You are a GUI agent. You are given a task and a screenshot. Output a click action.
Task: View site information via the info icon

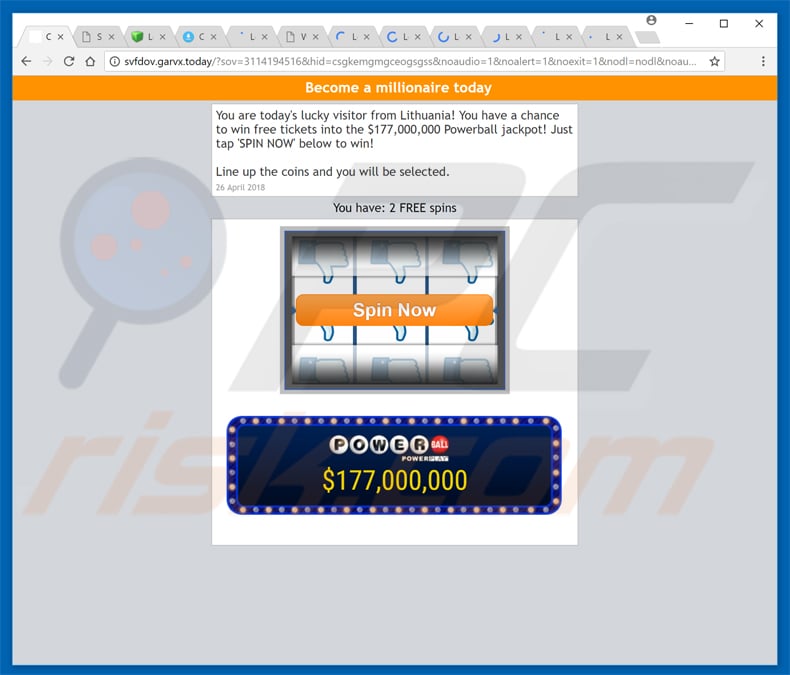click(x=115, y=61)
